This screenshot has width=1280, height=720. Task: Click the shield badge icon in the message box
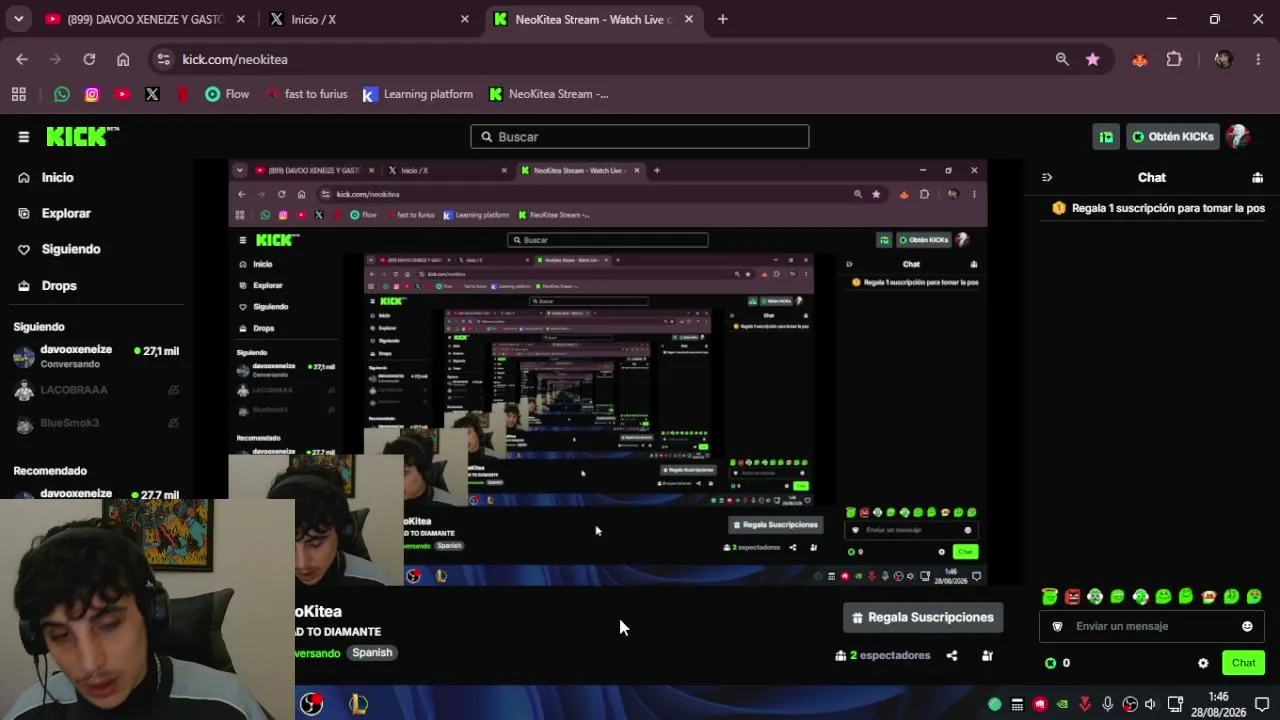[x=1058, y=626]
